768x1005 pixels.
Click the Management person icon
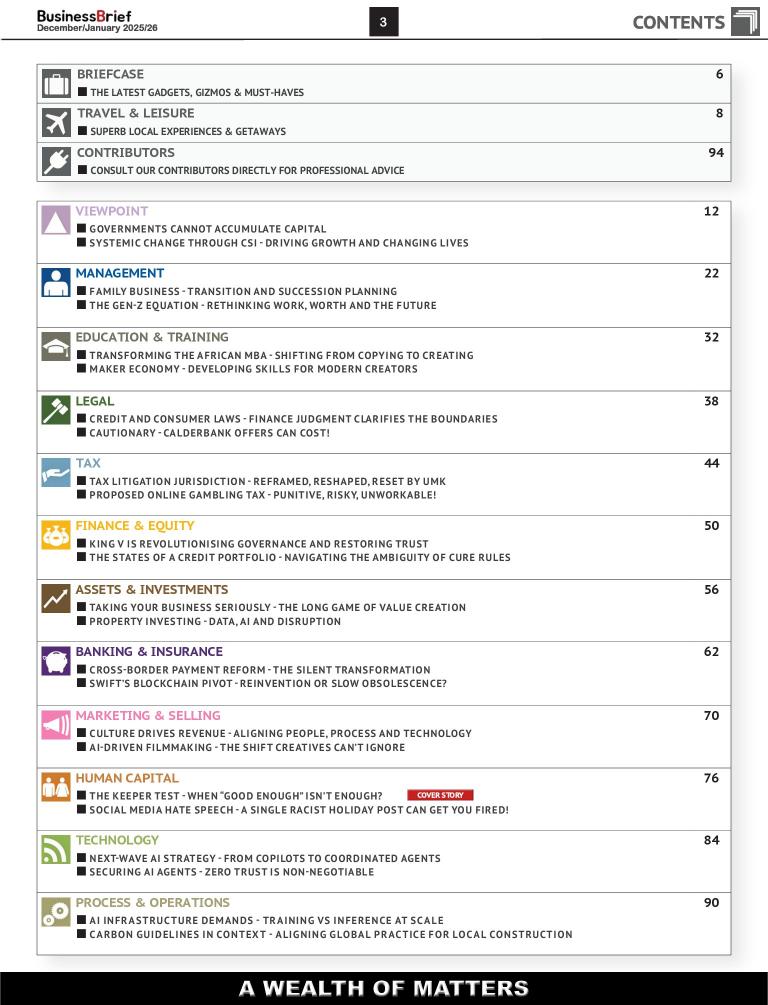tap(56, 282)
